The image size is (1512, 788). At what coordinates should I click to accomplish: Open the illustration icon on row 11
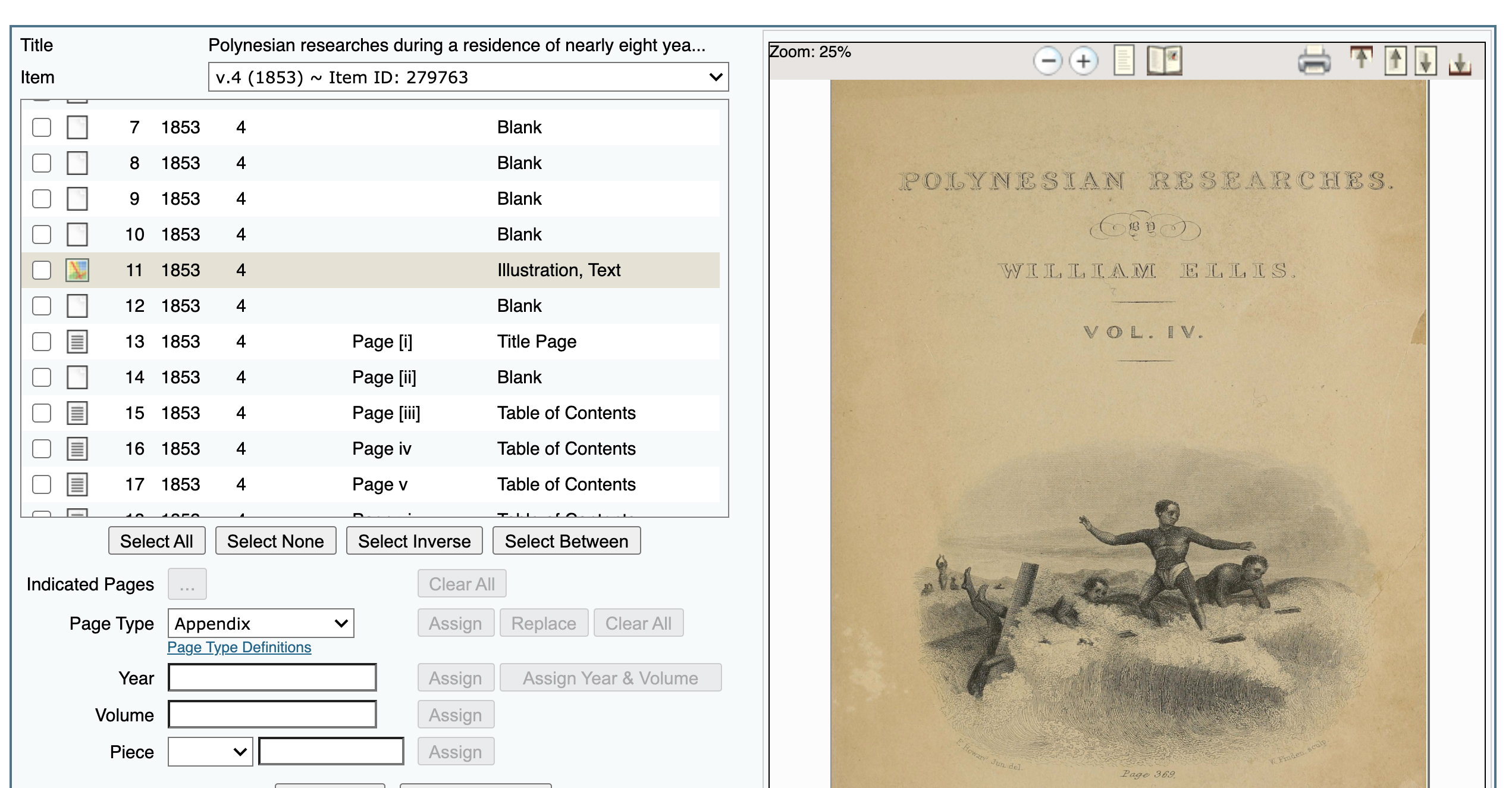(x=77, y=270)
